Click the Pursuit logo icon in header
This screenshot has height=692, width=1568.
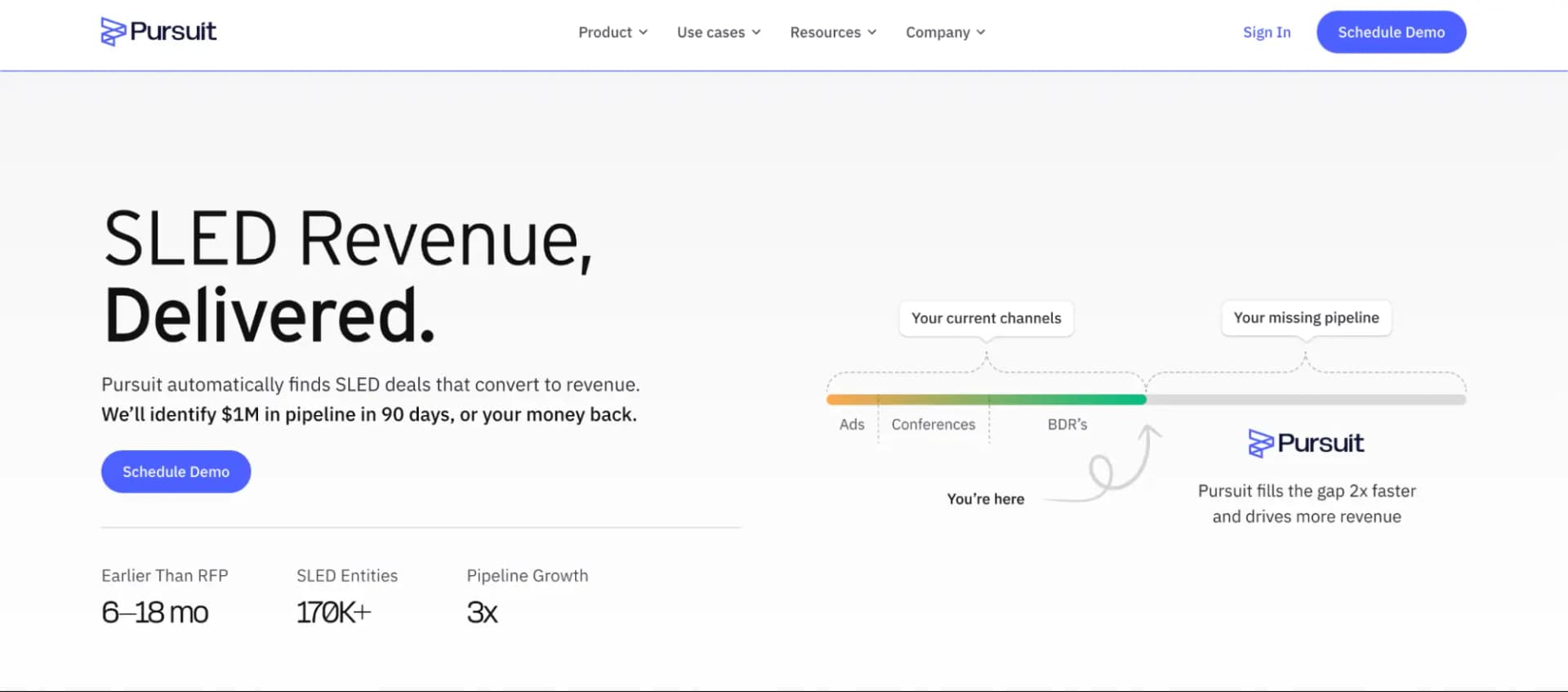point(113,32)
